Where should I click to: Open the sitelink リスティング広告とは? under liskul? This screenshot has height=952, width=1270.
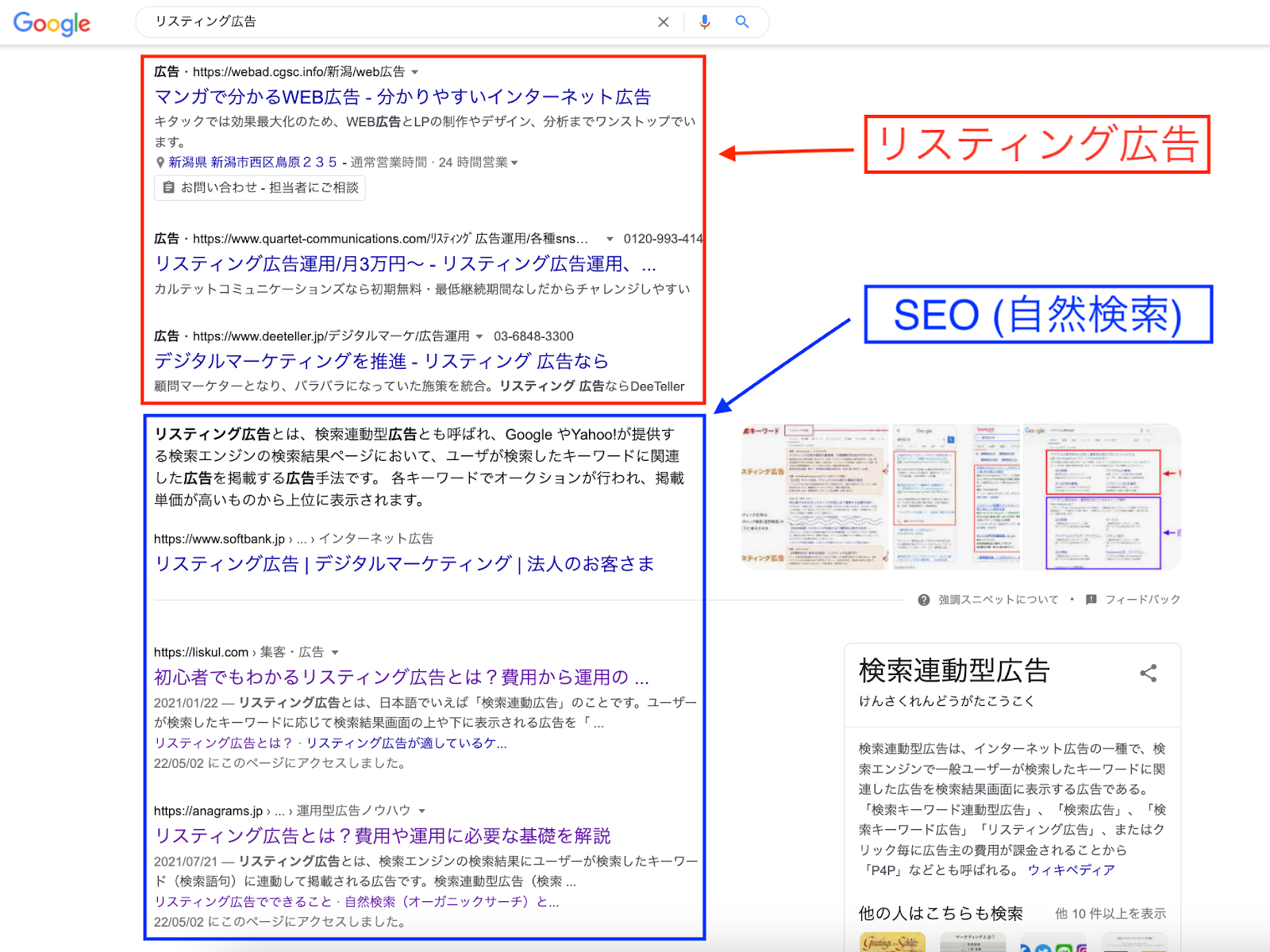(x=224, y=743)
